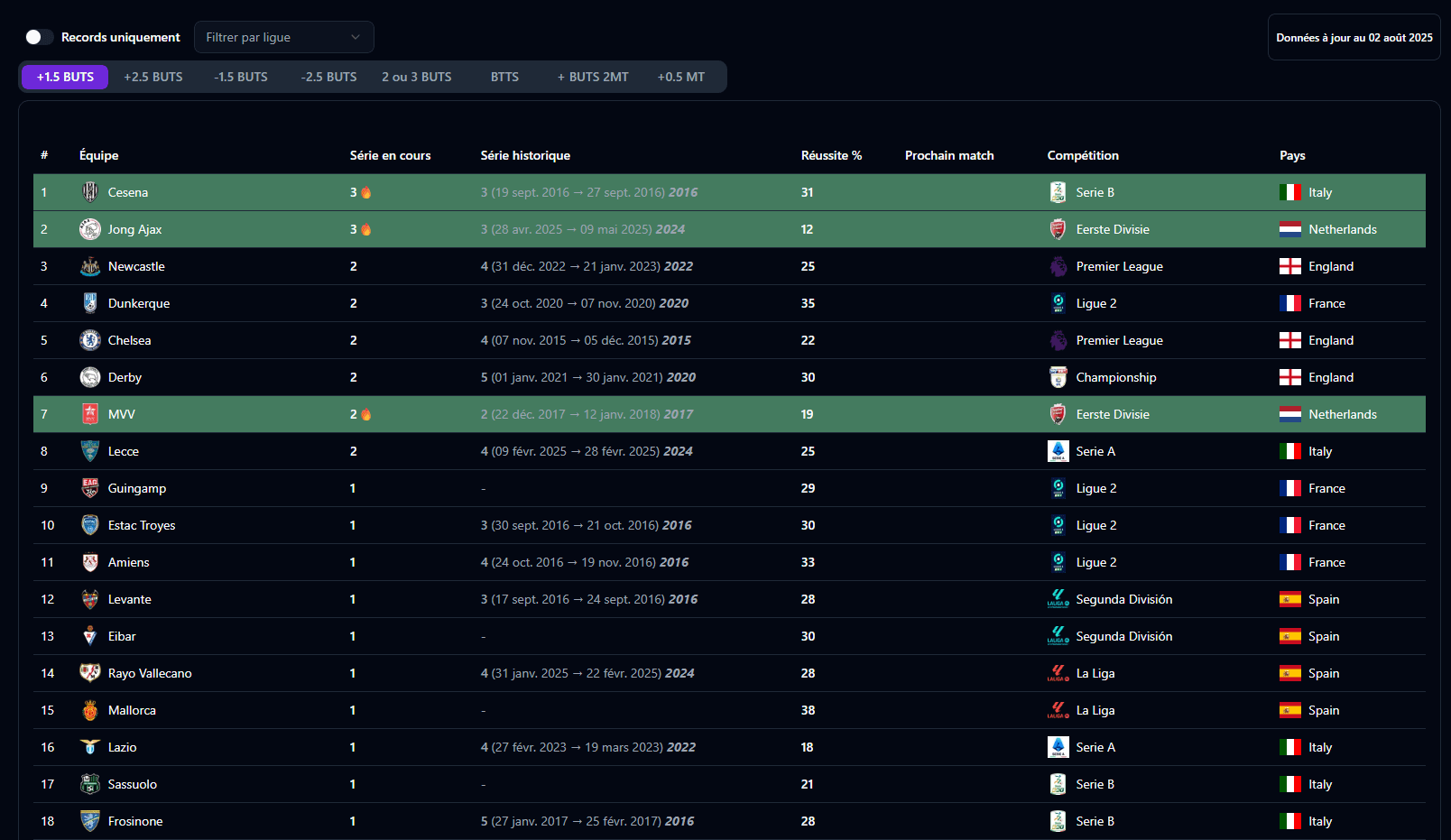Select the Ligue 2 icon on Guingamp's row
The width and height of the screenshot is (1451, 840).
pyautogui.click(x=1058, y=488)
